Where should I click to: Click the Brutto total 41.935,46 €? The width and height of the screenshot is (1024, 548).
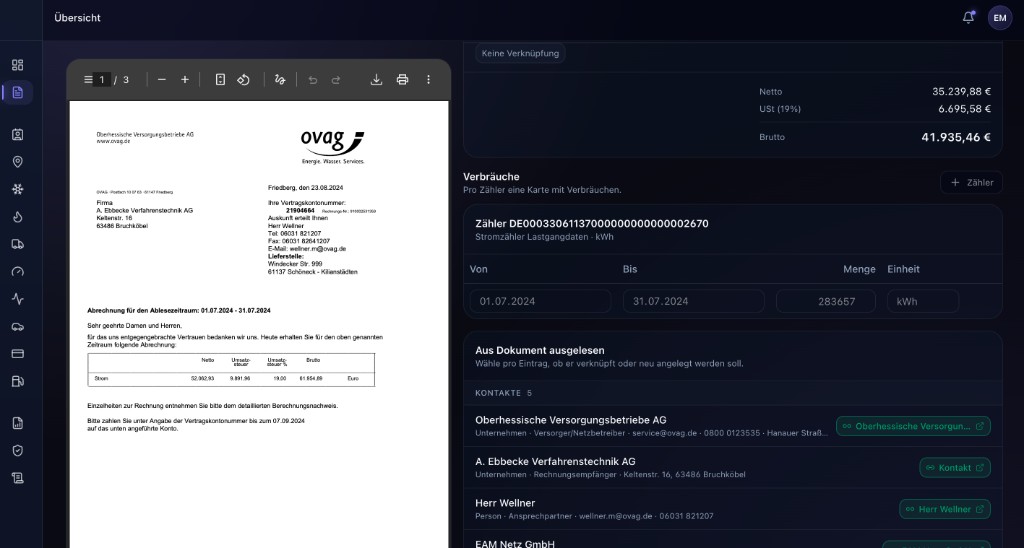click(x=955, y=137)
